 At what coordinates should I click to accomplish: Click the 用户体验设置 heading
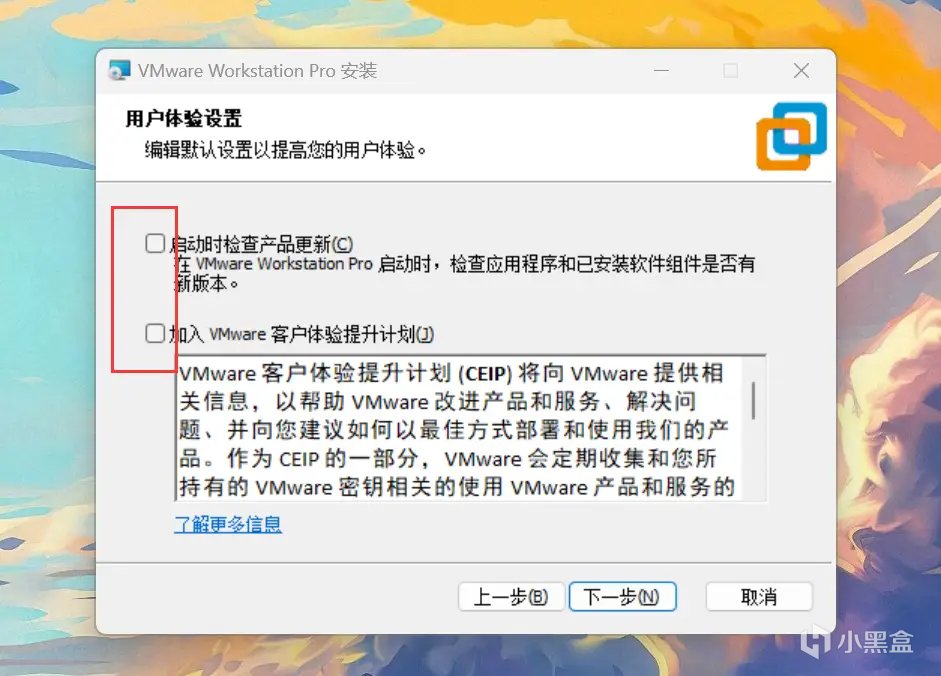click(x=184, y=118)
